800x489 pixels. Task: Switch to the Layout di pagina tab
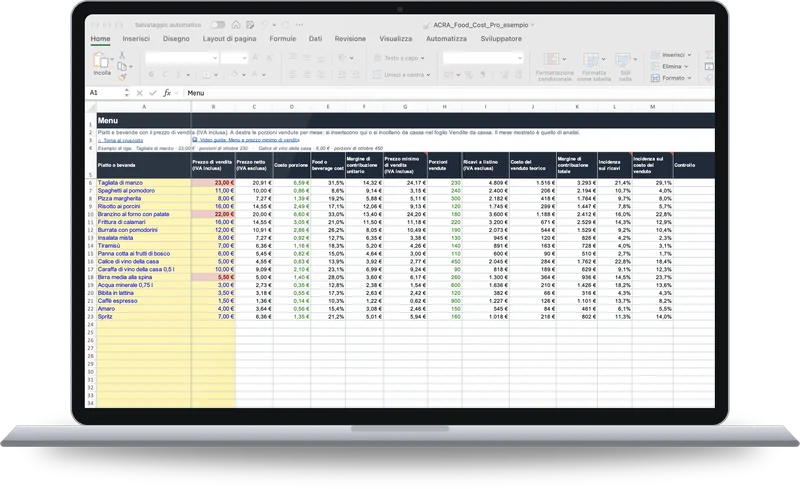230,38
